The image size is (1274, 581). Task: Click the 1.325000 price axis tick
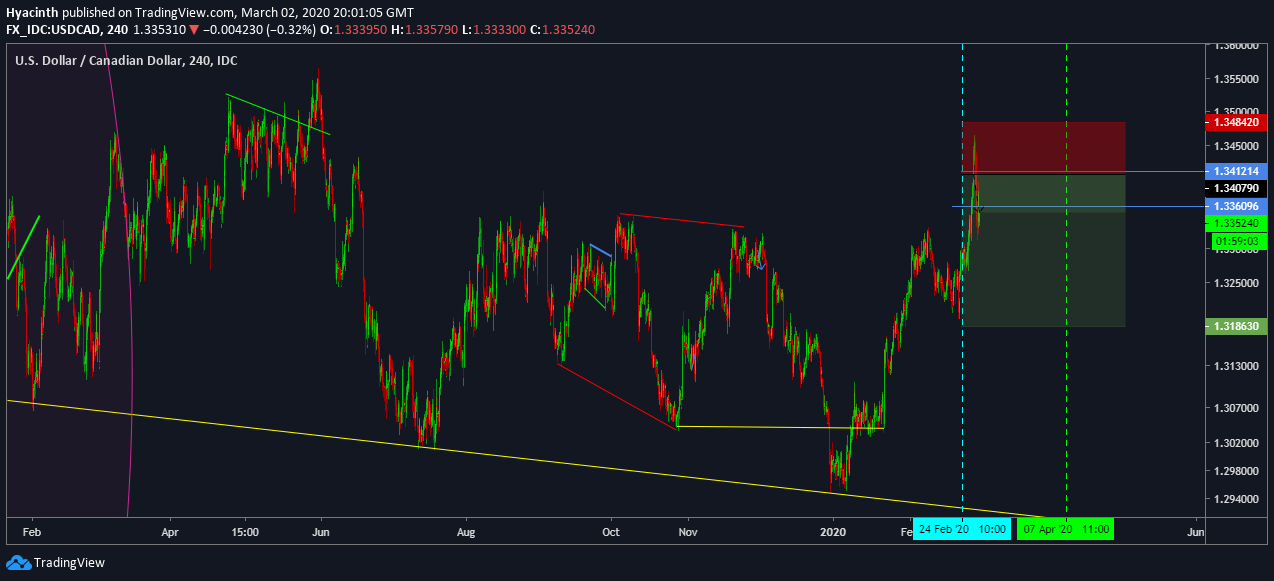point(1238,284)
